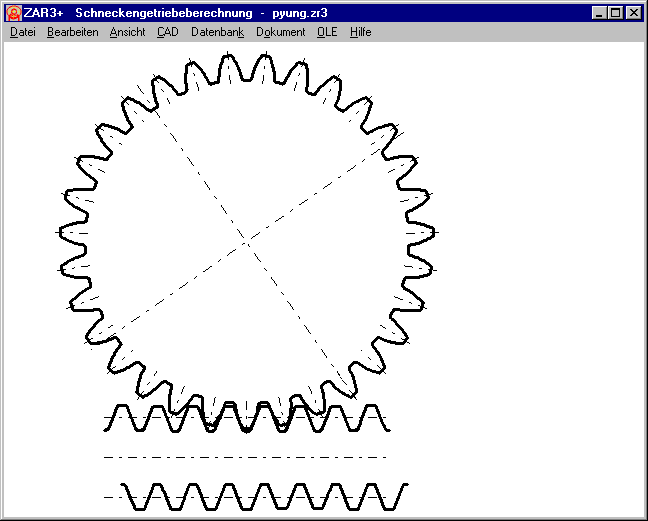Open the OLE menu
Image resolution: width=648 pixels, height=521 pixels.
327,32
